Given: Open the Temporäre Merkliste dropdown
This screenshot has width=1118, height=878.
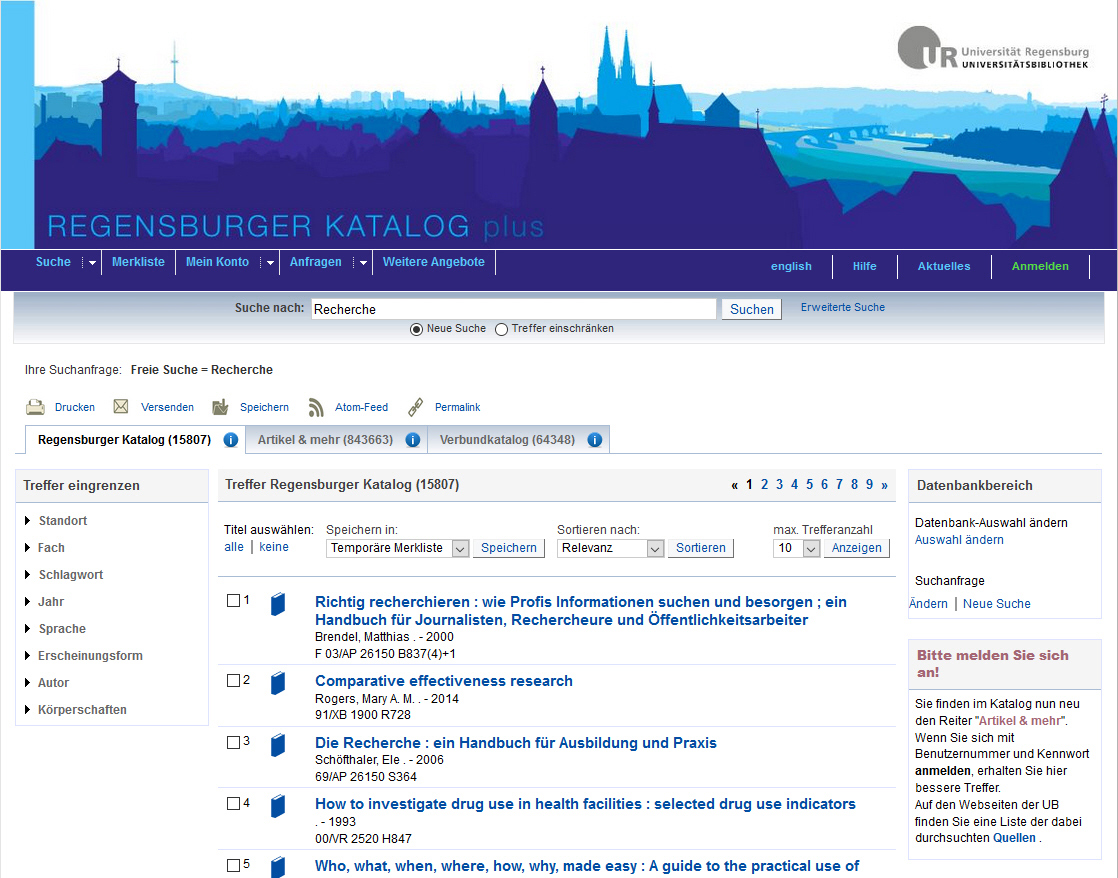Looking at the screenshot, I should pyautogui.click(x=397, y=548).
